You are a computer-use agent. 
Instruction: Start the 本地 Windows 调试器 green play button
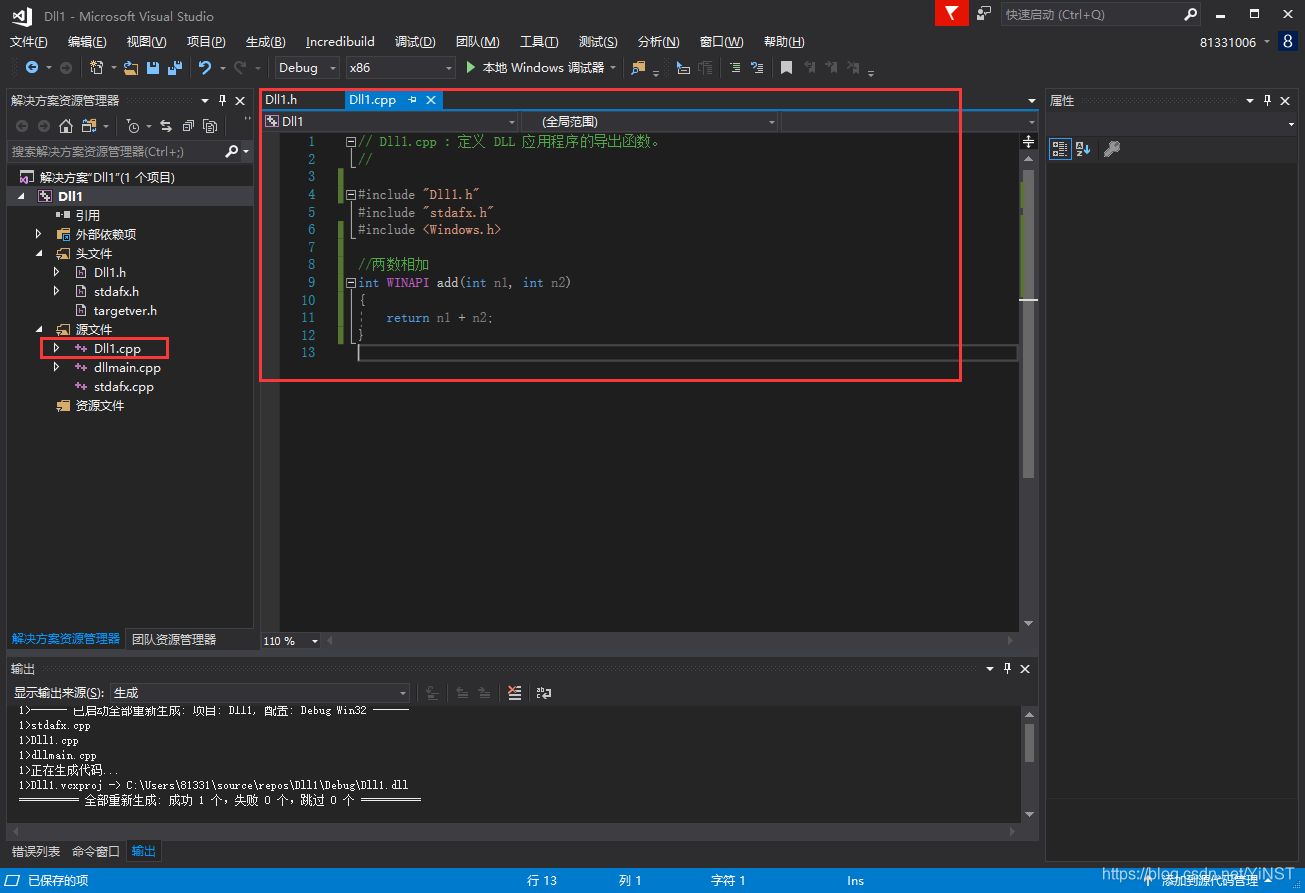(x=473, y=68)
